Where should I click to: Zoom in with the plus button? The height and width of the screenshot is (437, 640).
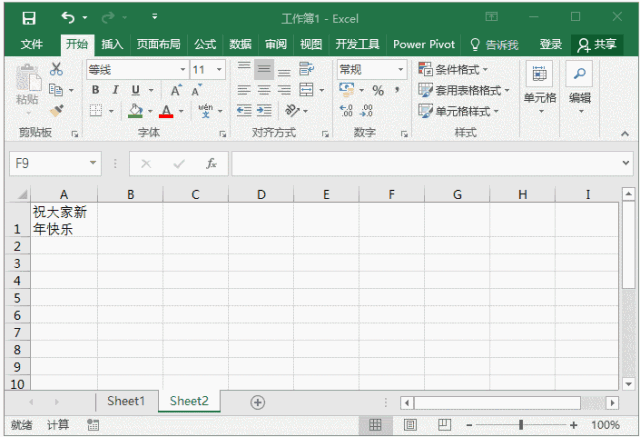click(574, 425)
